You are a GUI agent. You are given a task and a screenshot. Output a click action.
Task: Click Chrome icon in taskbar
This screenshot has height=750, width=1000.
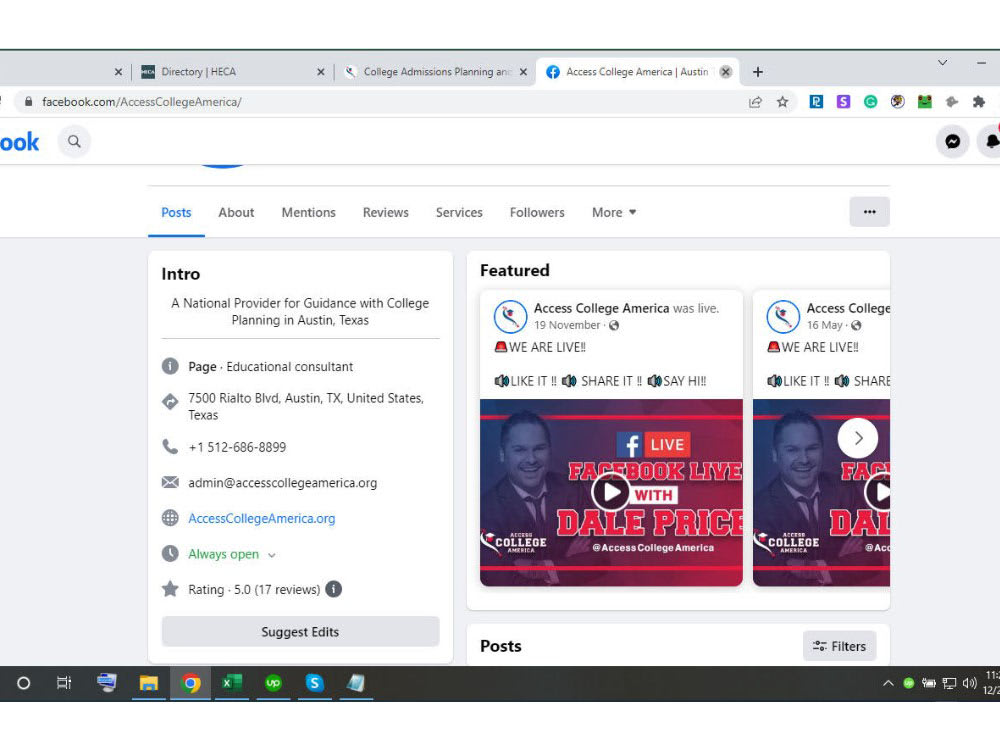tap(190, 684)
